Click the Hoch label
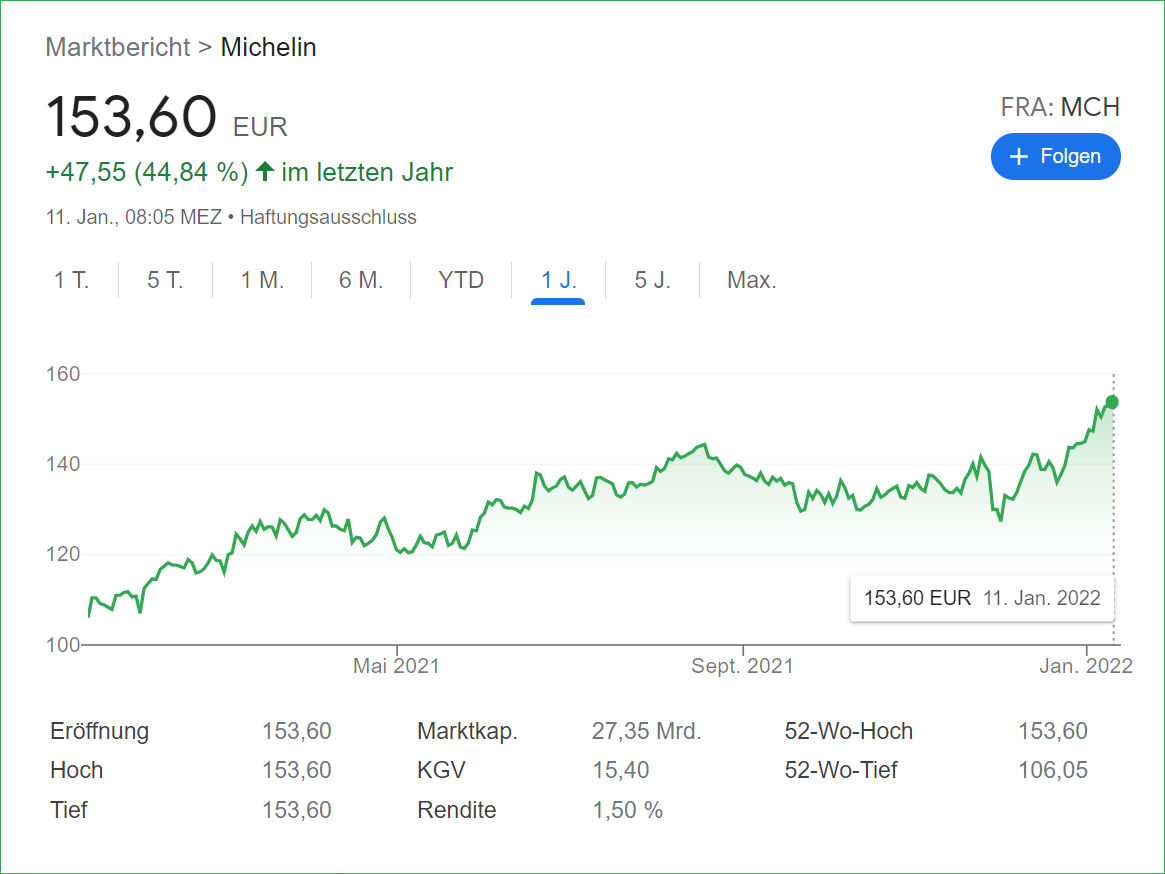The image size is (1165, 874). pos(77,770)
